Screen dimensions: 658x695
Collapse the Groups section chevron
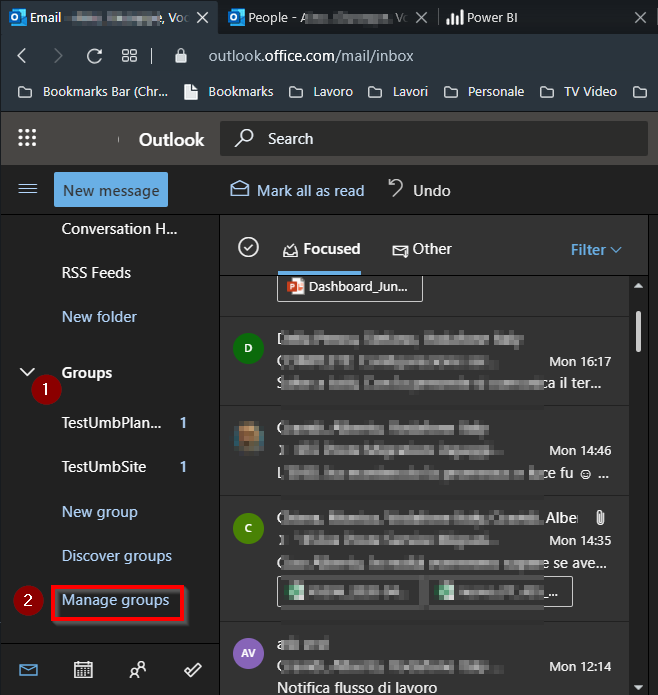coord(27,371)
